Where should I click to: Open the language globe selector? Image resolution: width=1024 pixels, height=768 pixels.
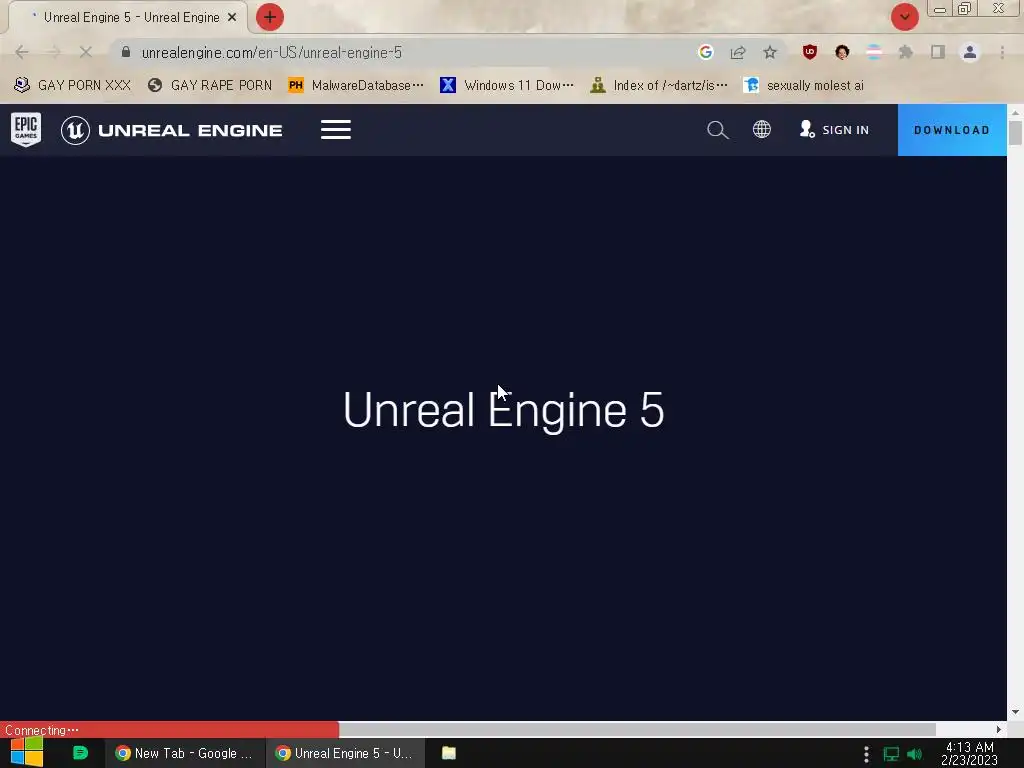(x=761, y=129)
